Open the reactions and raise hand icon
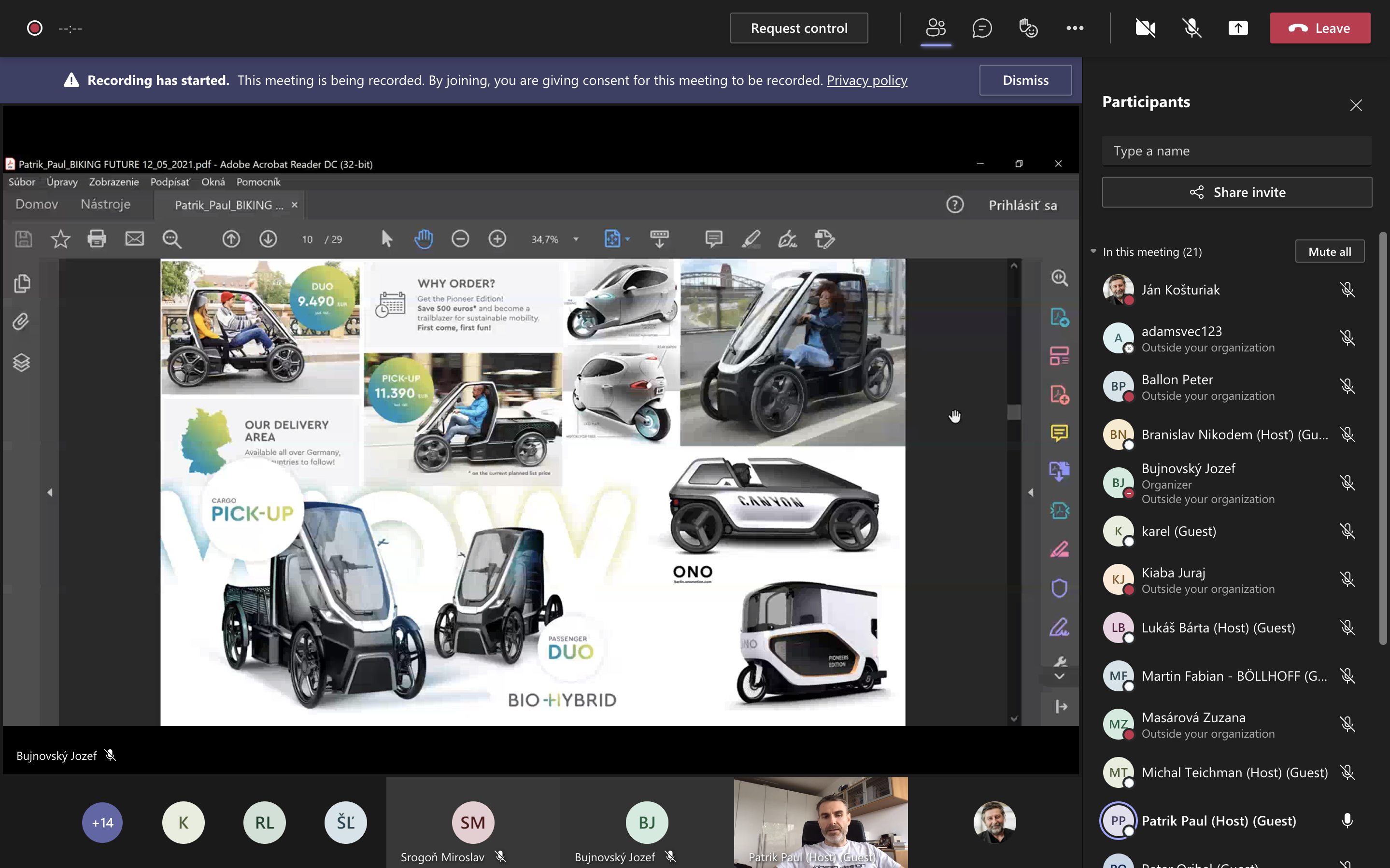The height and width of the screenshot is (868, 1390). click(1028, 28)
